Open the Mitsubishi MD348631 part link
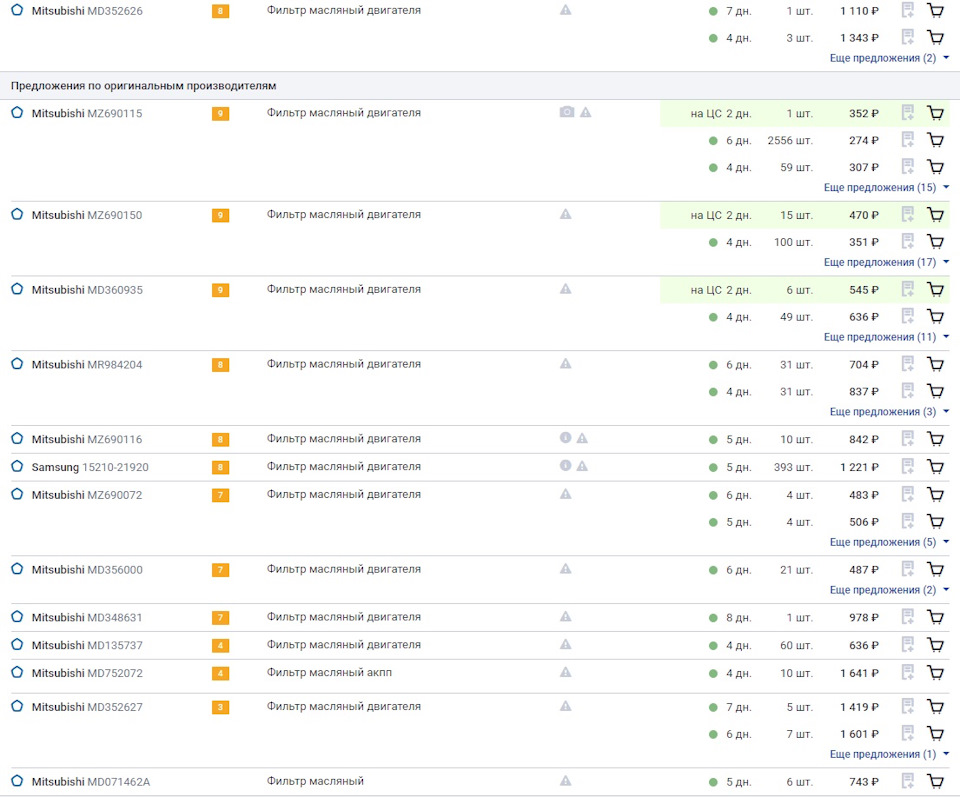This screenshot has height=797, width=960. [x=87, y=618]
